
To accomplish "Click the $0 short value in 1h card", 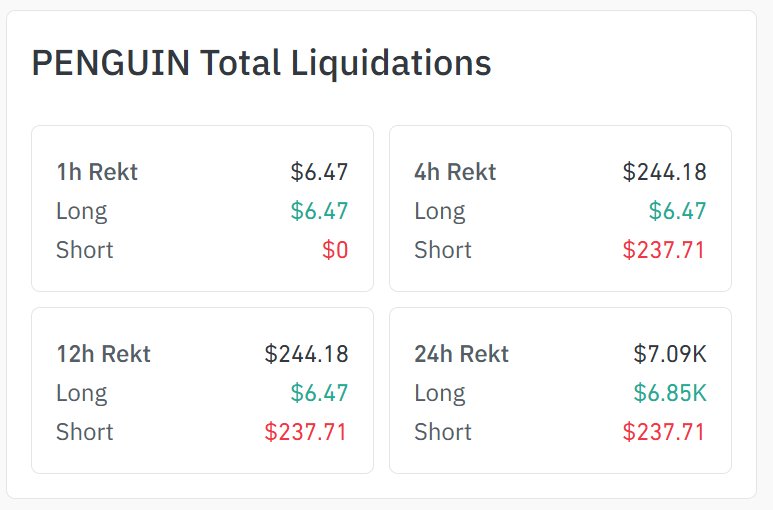I will pos(335,250).
